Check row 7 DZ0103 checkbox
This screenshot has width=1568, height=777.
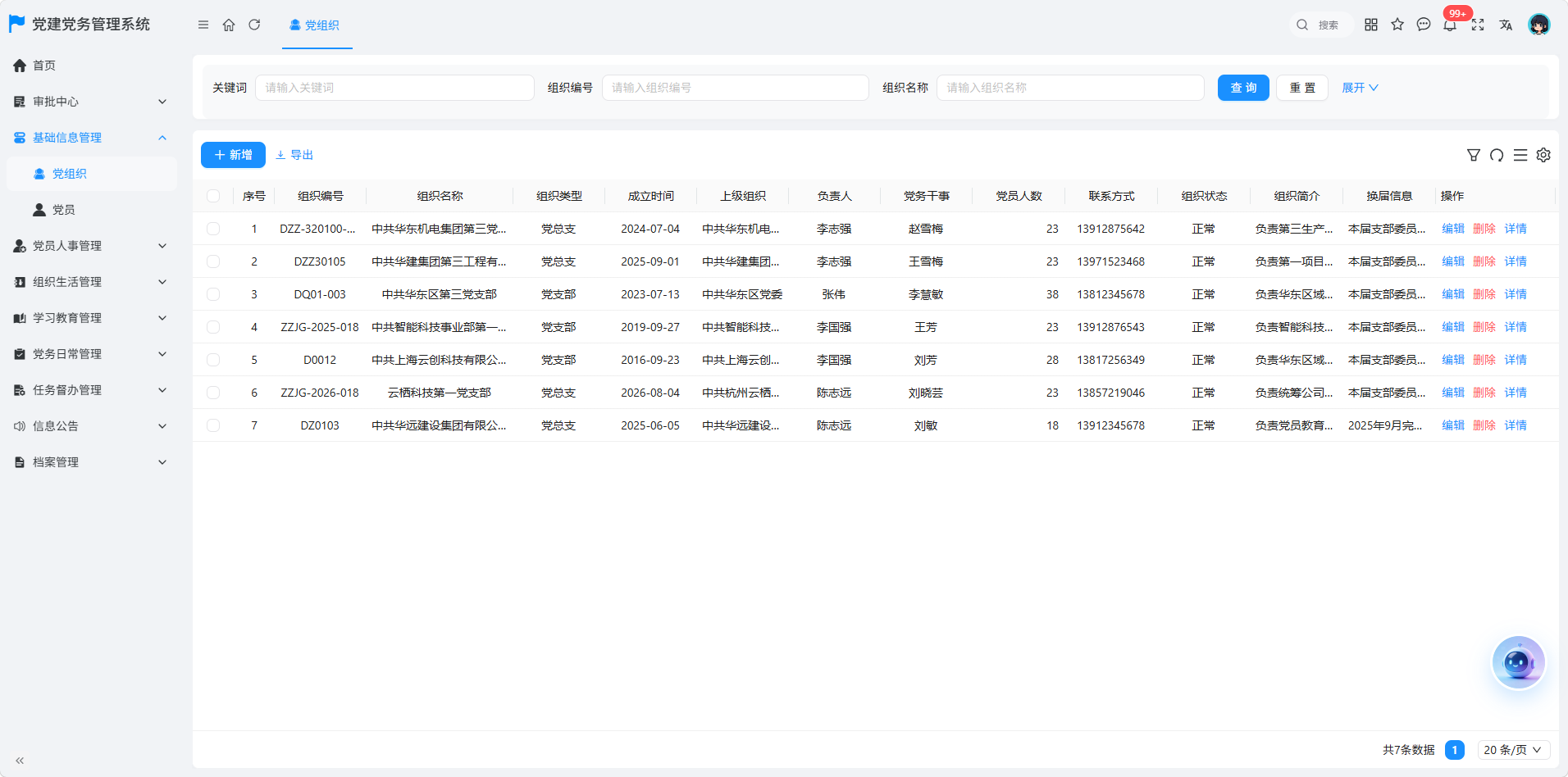coord(213,425)
